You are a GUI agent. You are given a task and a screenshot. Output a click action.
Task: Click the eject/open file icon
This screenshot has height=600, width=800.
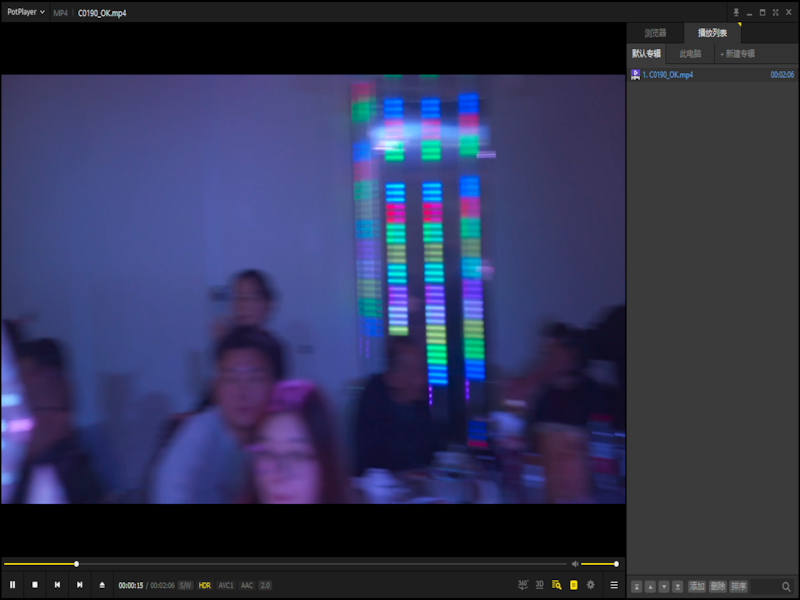[x=102, y=585]
